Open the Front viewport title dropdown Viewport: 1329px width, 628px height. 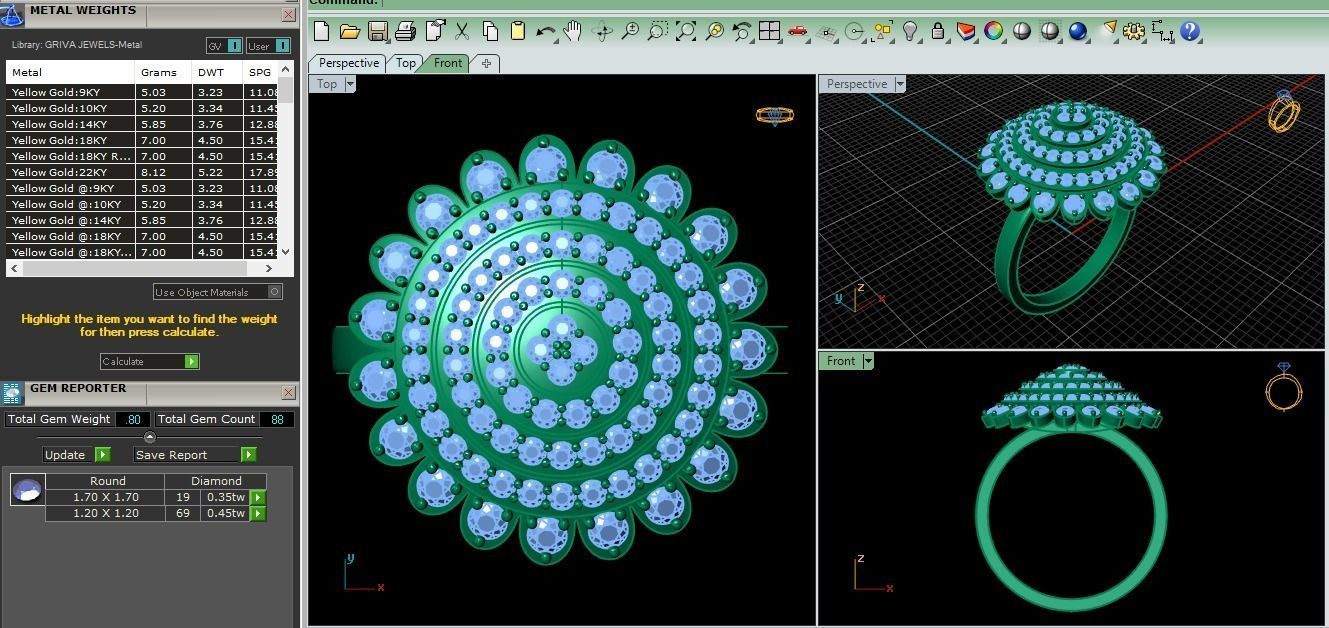(x=868, y=361)
